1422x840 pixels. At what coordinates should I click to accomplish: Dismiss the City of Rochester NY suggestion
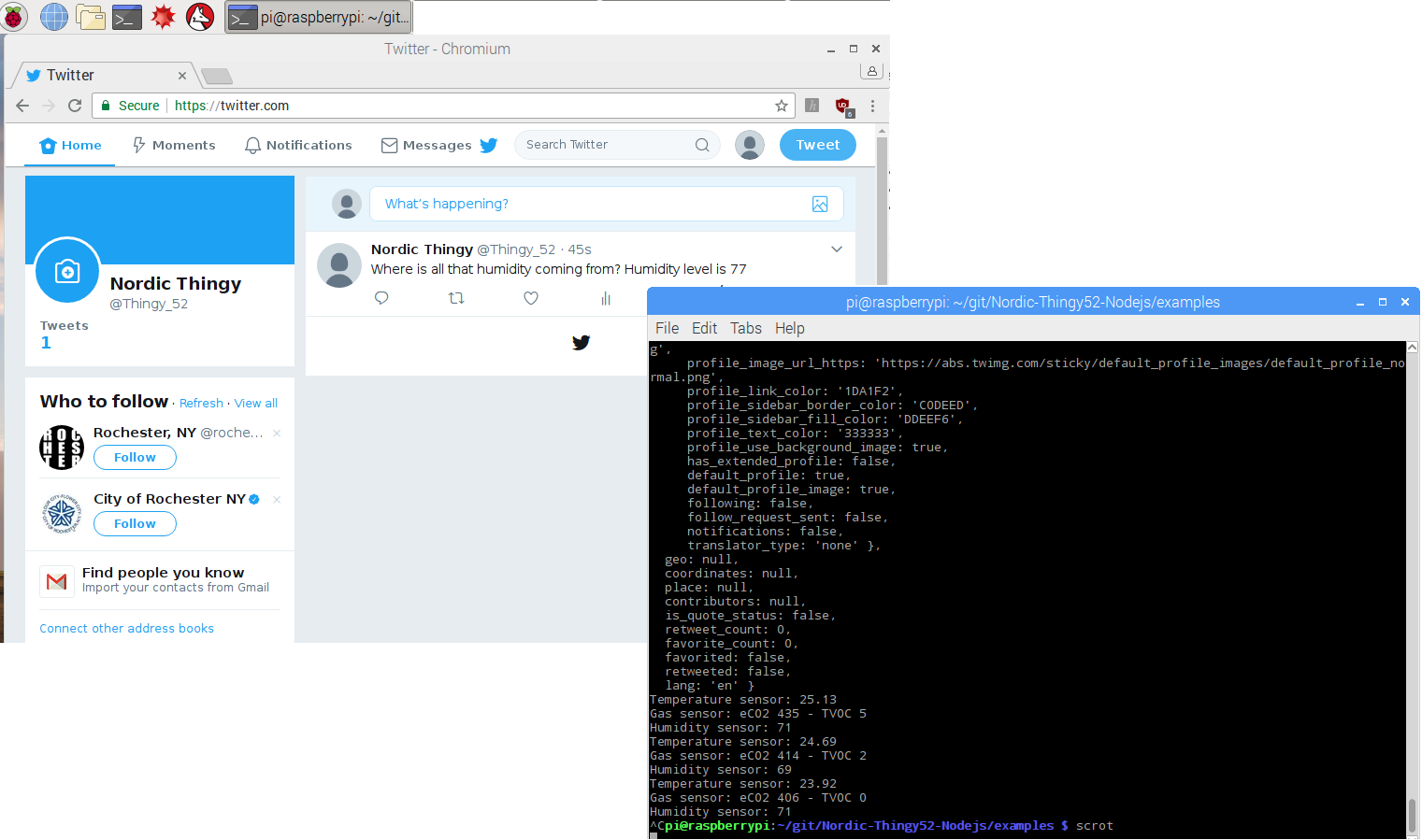(277, 500)
